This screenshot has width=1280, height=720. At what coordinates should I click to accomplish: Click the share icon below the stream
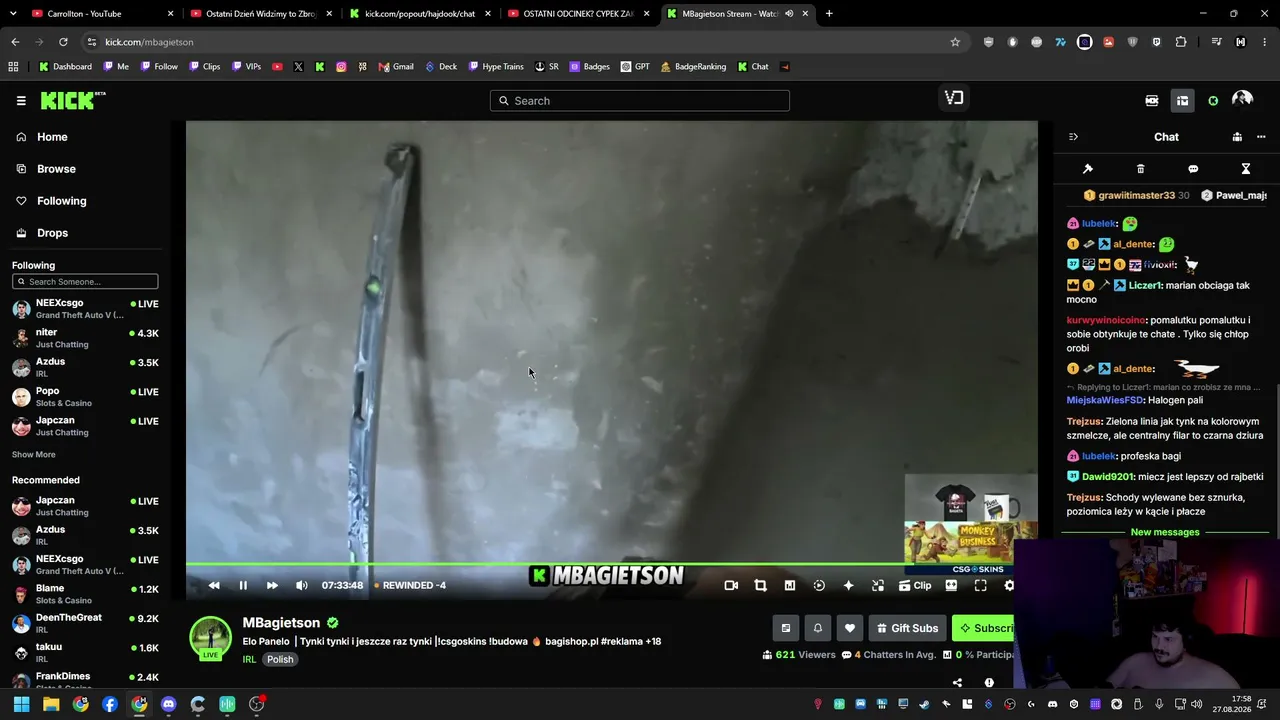click(957, 683)
